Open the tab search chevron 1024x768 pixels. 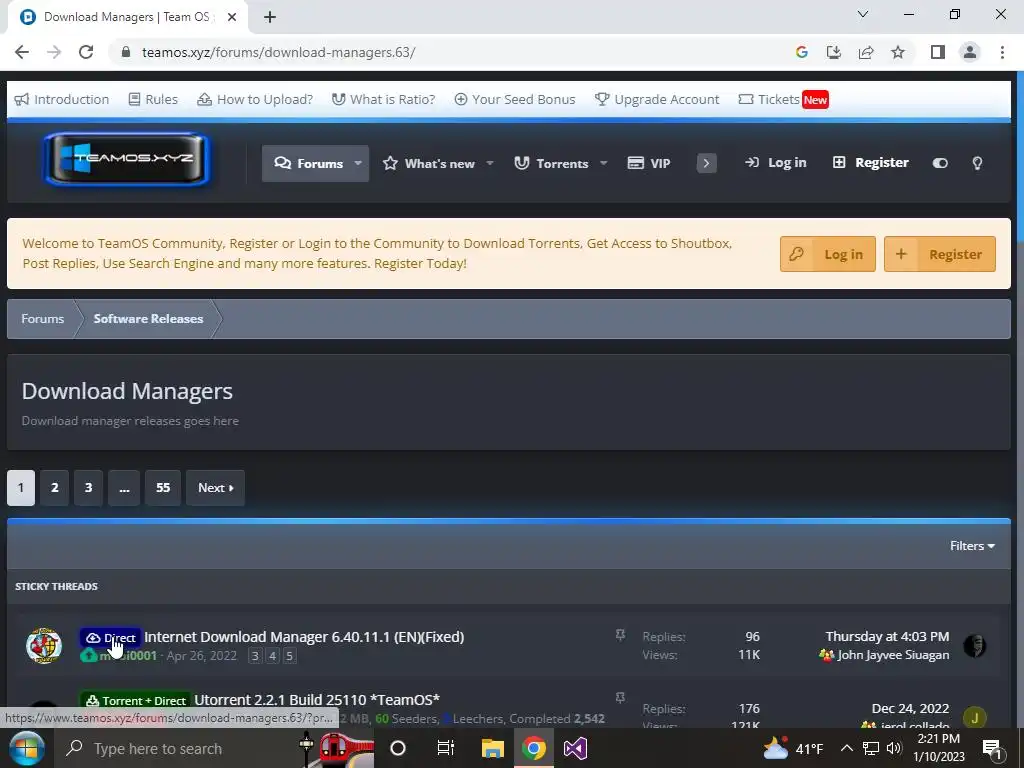(x=863, y=14)
